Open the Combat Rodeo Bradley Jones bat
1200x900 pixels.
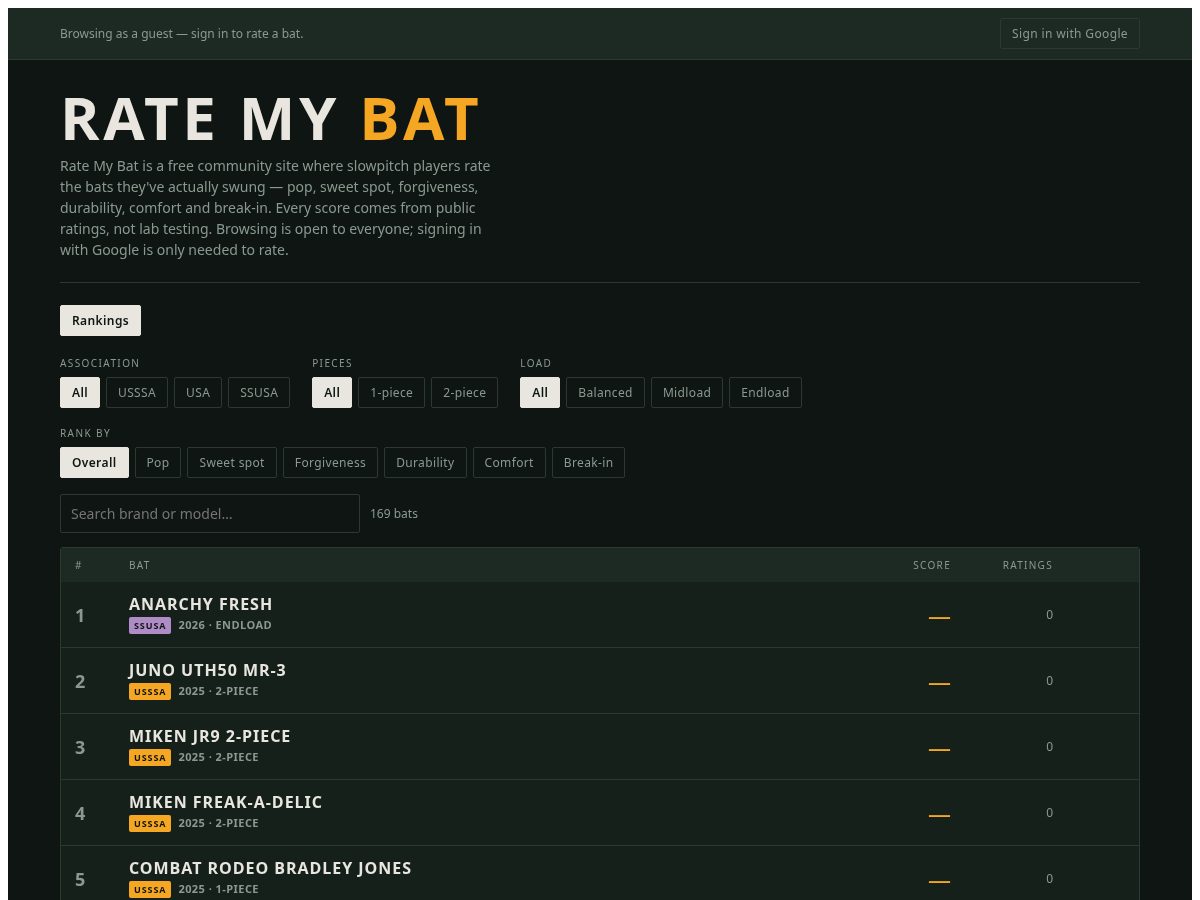coord(600,873)
